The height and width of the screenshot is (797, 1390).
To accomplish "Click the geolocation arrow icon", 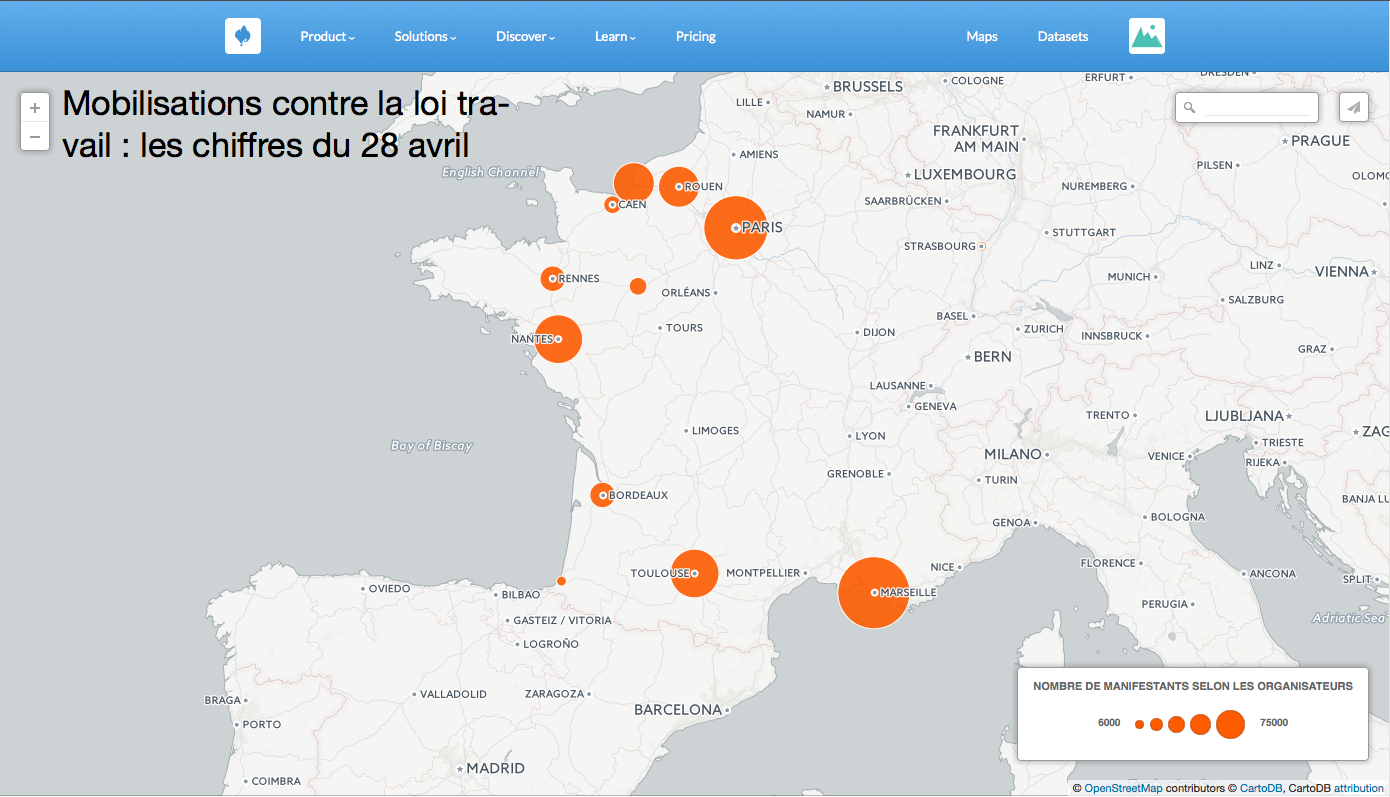I will (x=1353, y=107).
